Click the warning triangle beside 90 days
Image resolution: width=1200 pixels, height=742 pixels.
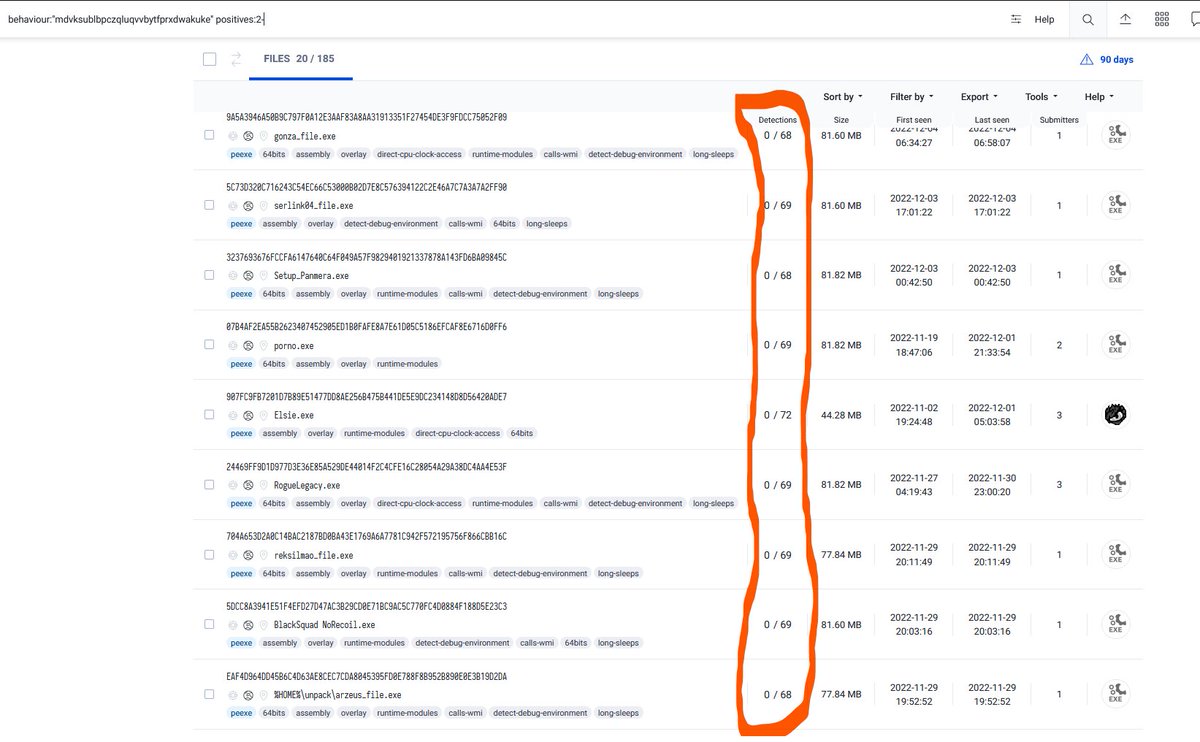point(1086,60)
